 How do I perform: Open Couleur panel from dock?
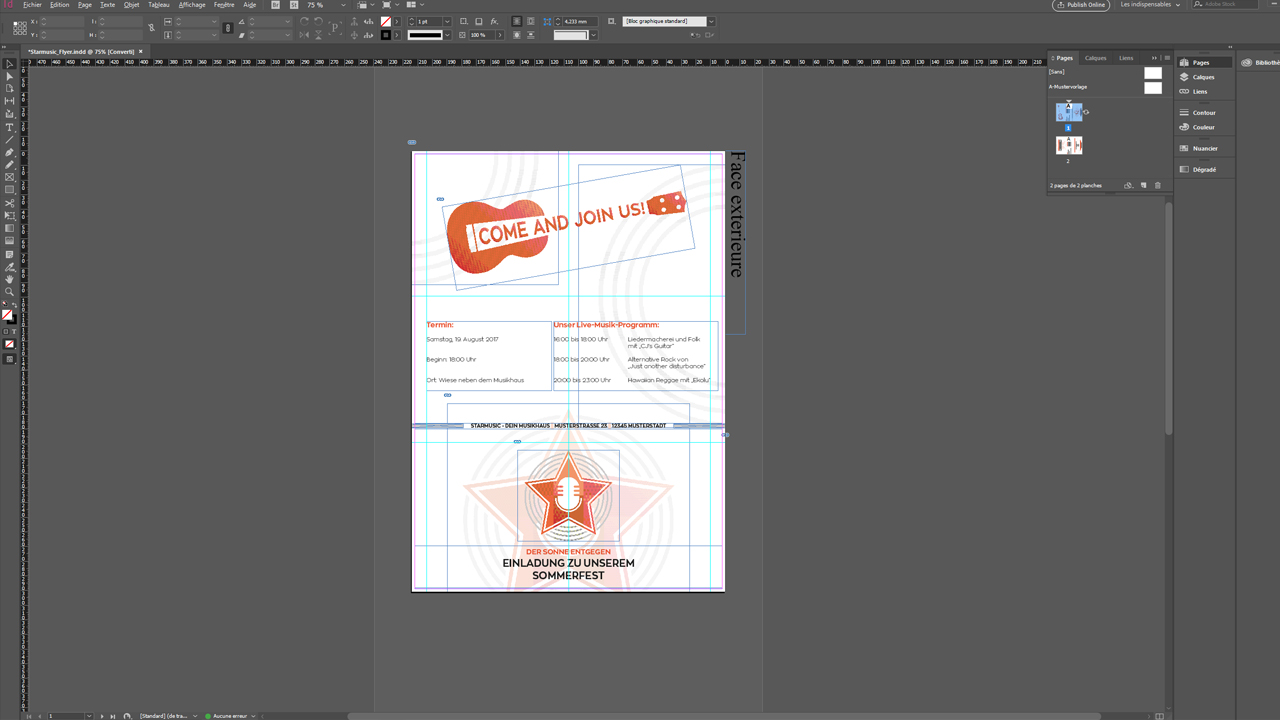(1203, 127)
